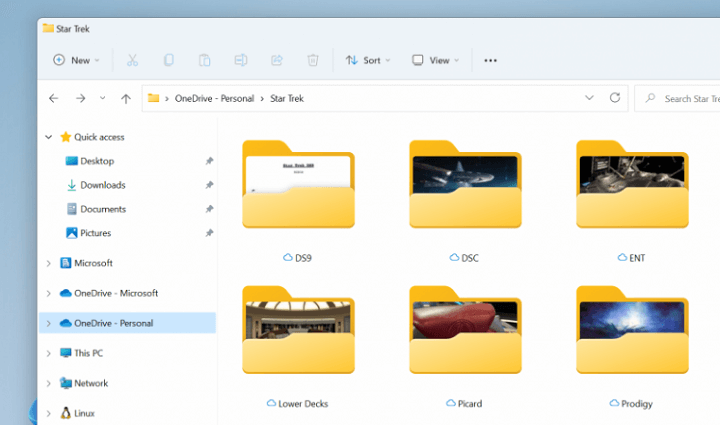Select OneDrive - Microsoft in sidebar
720x425 pixels.
116,293
